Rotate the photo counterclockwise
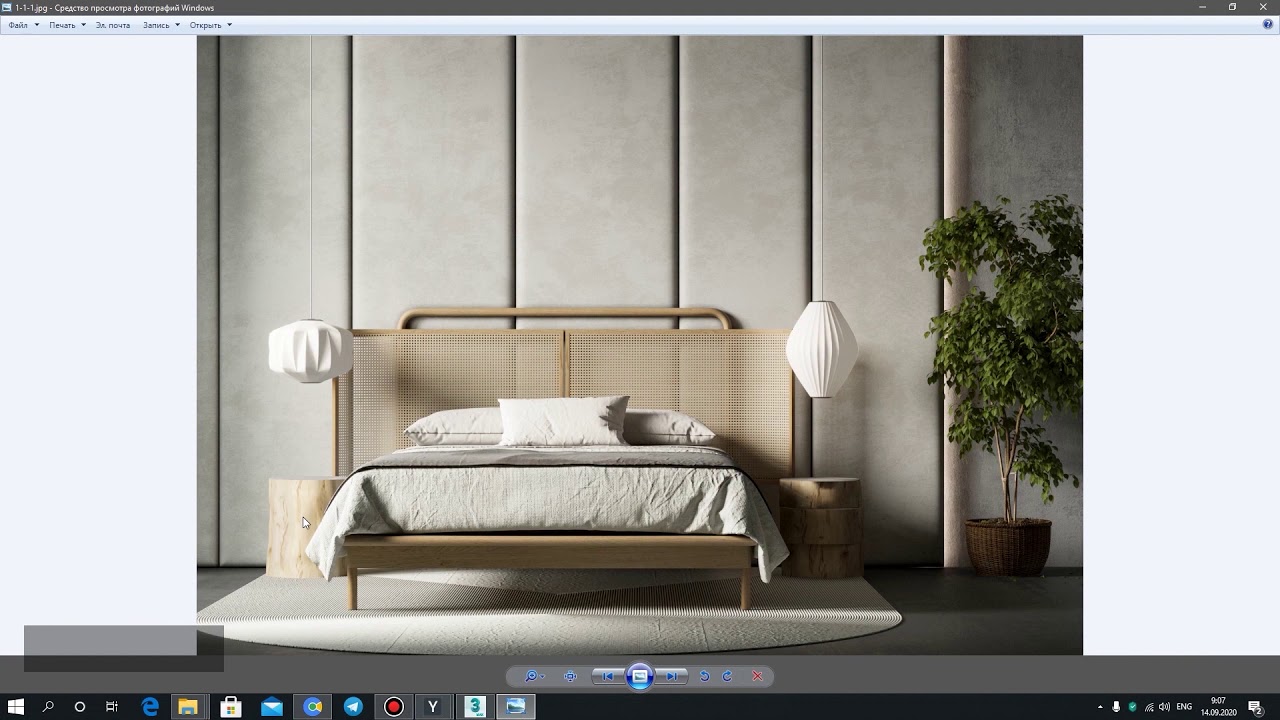Image resolution: width=1280 pixels, height=720 pixels. tap(704, 676)
